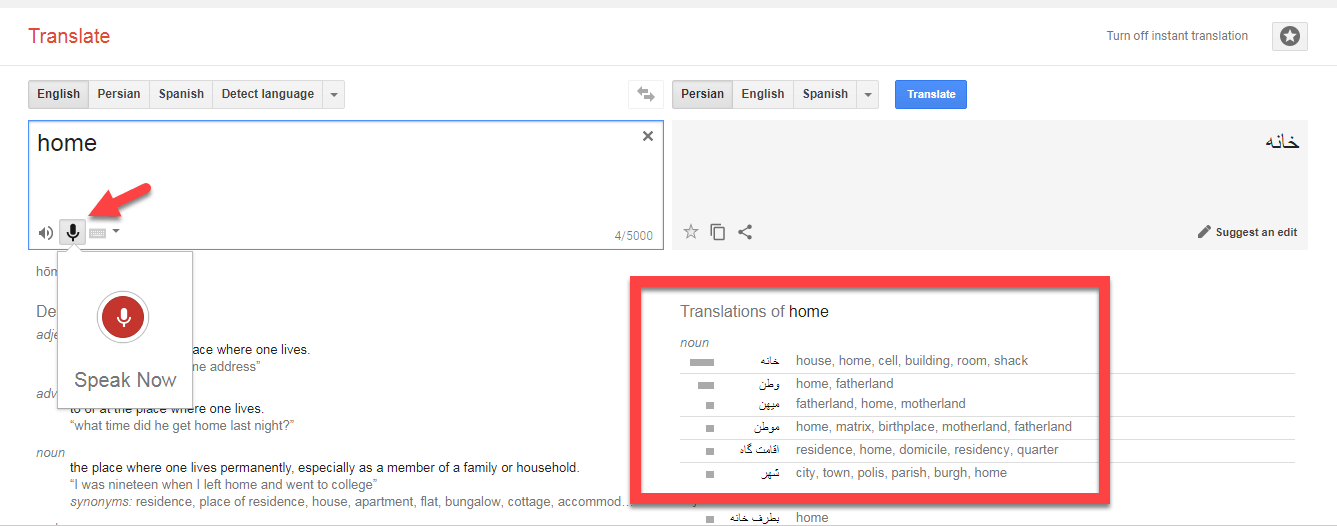1337x526 pixels.
Task: Open the virtual keyboard input tool
Action: (97, 233)
